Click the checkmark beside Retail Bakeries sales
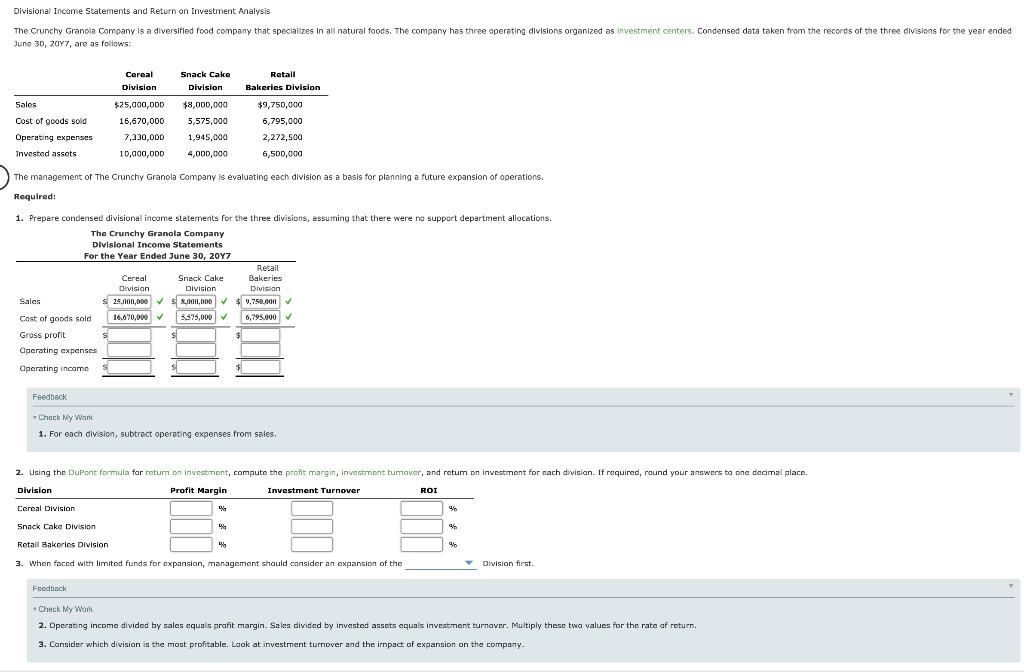The image size is (1024, 672). point(288,301)
